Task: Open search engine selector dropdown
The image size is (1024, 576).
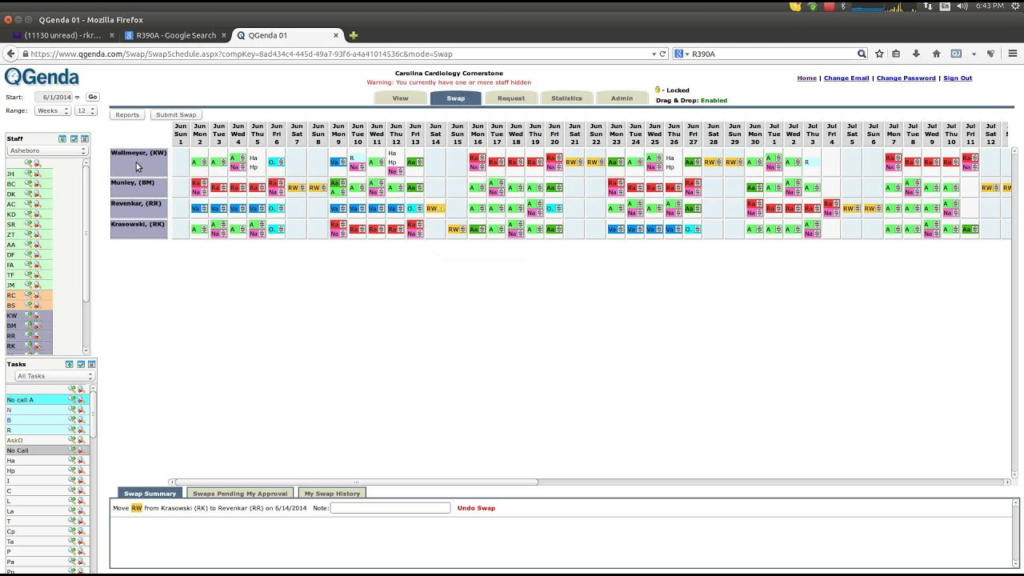Action: coord(681,54)
